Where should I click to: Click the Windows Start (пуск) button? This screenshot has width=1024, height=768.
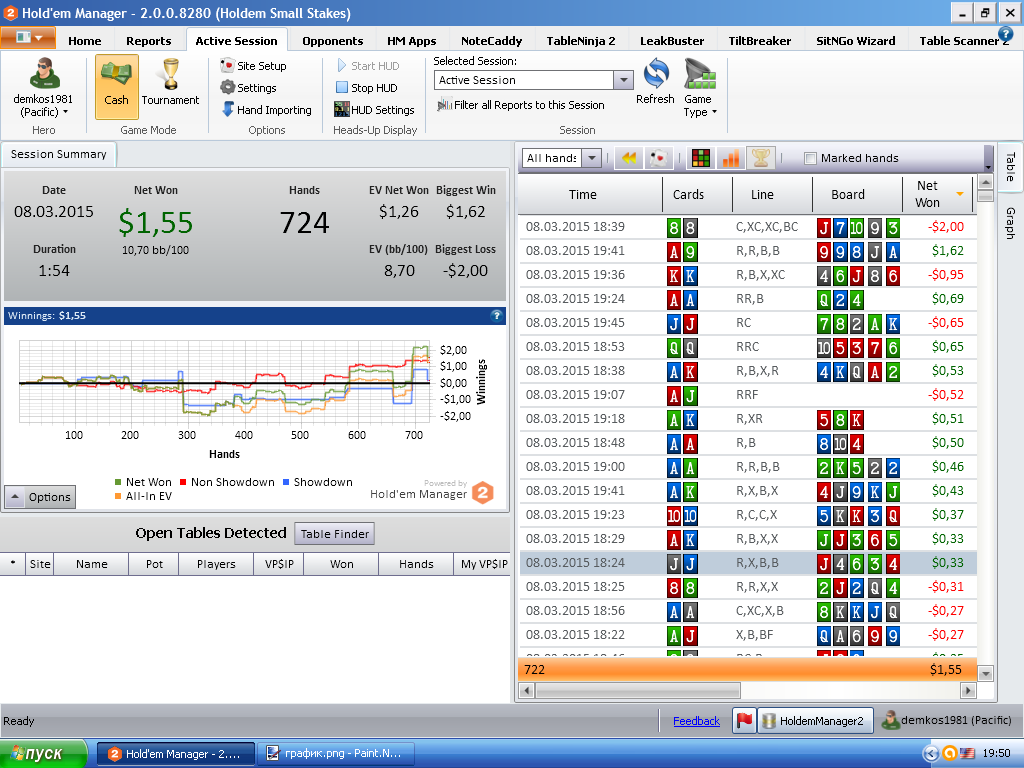pyautogui.click(x=43, y=754)
